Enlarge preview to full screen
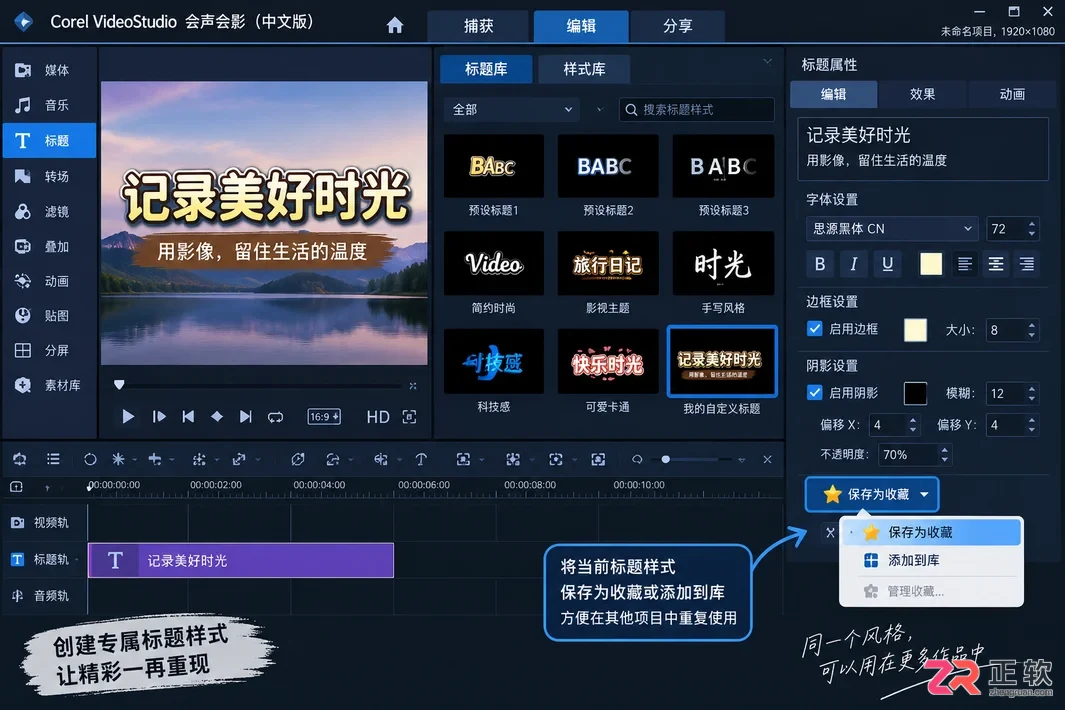This screenshot has height=710, width=1065. click(410, 417)
